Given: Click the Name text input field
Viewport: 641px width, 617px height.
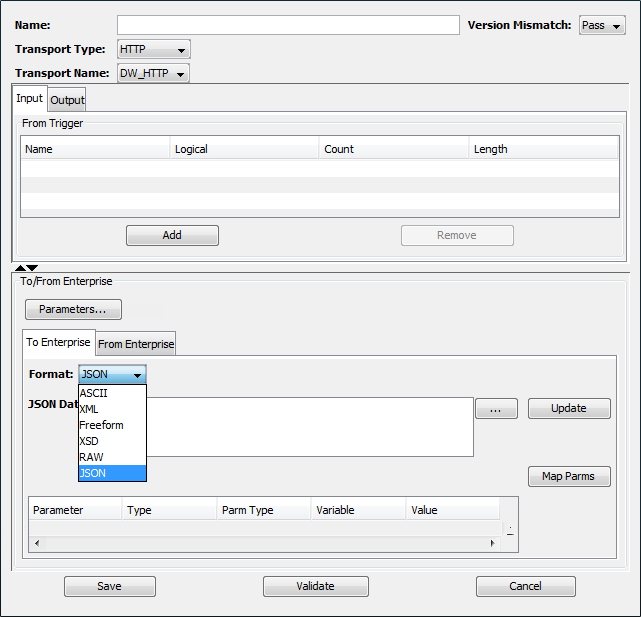Looking at the screenshot, I should (288, 25).
